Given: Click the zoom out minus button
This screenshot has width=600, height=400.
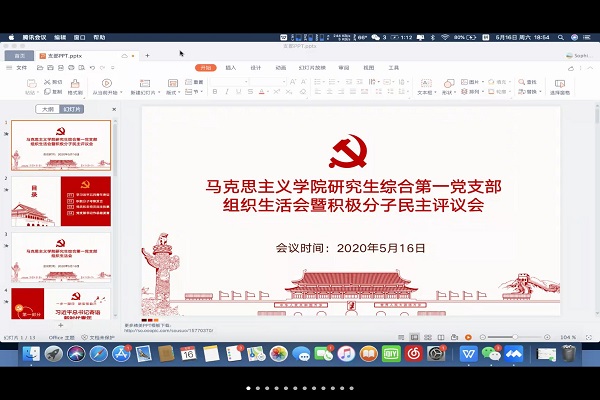Looking at the screenshot, I should click(x=483, y=337).
